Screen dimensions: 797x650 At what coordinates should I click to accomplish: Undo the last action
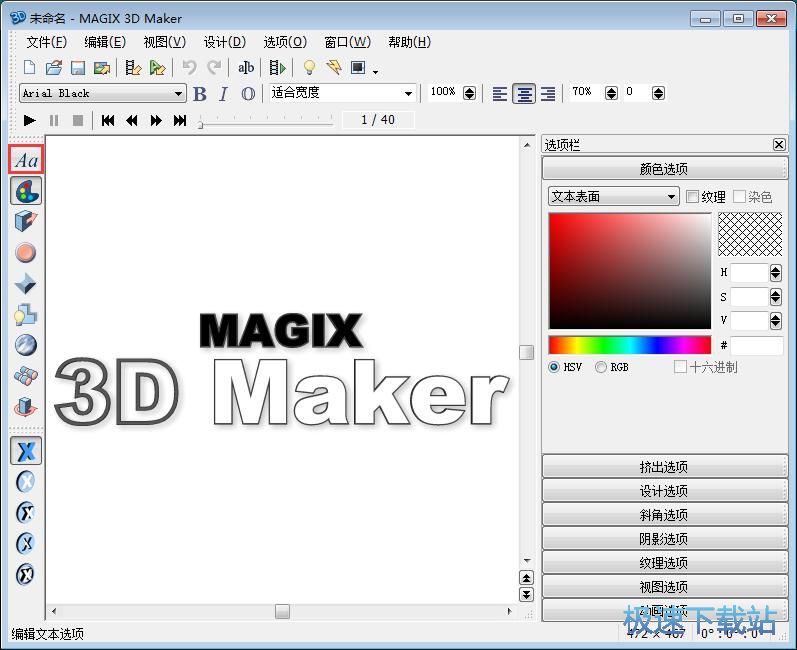click(190, 68)
